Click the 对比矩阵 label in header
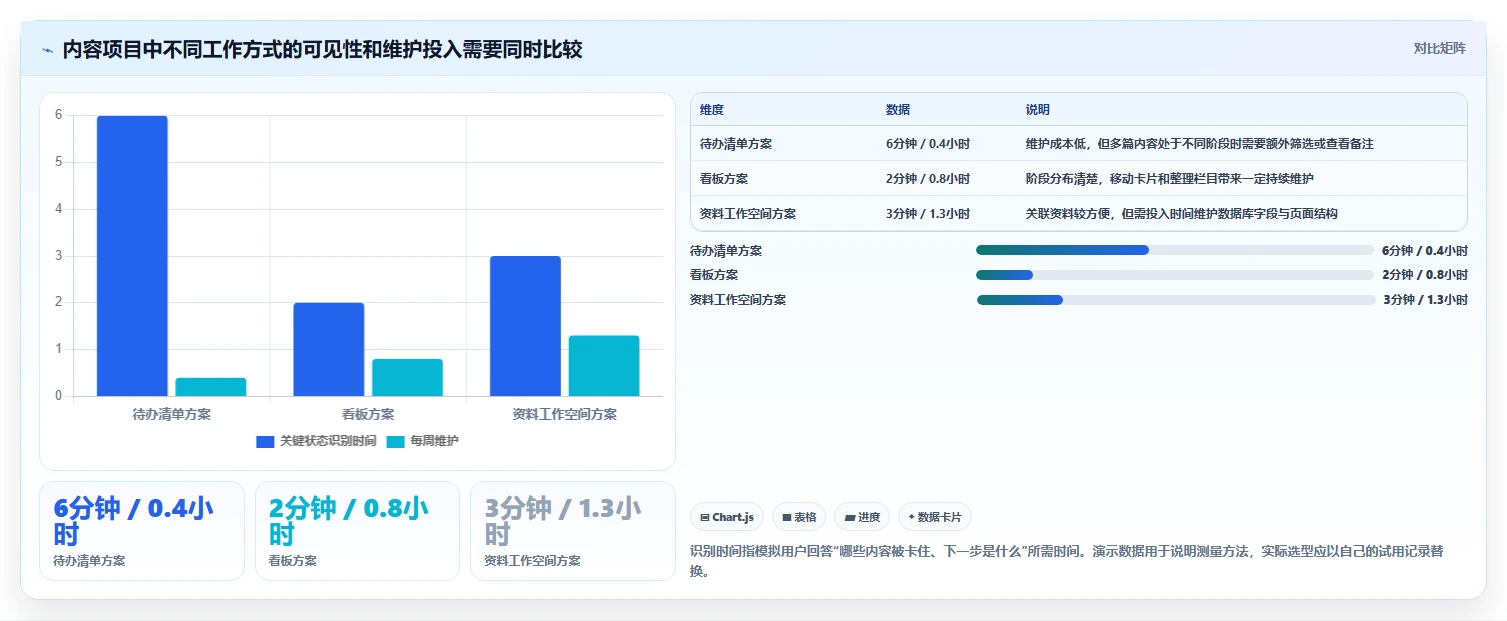This screenshot has width=1507, height=621. (1440, 49)
